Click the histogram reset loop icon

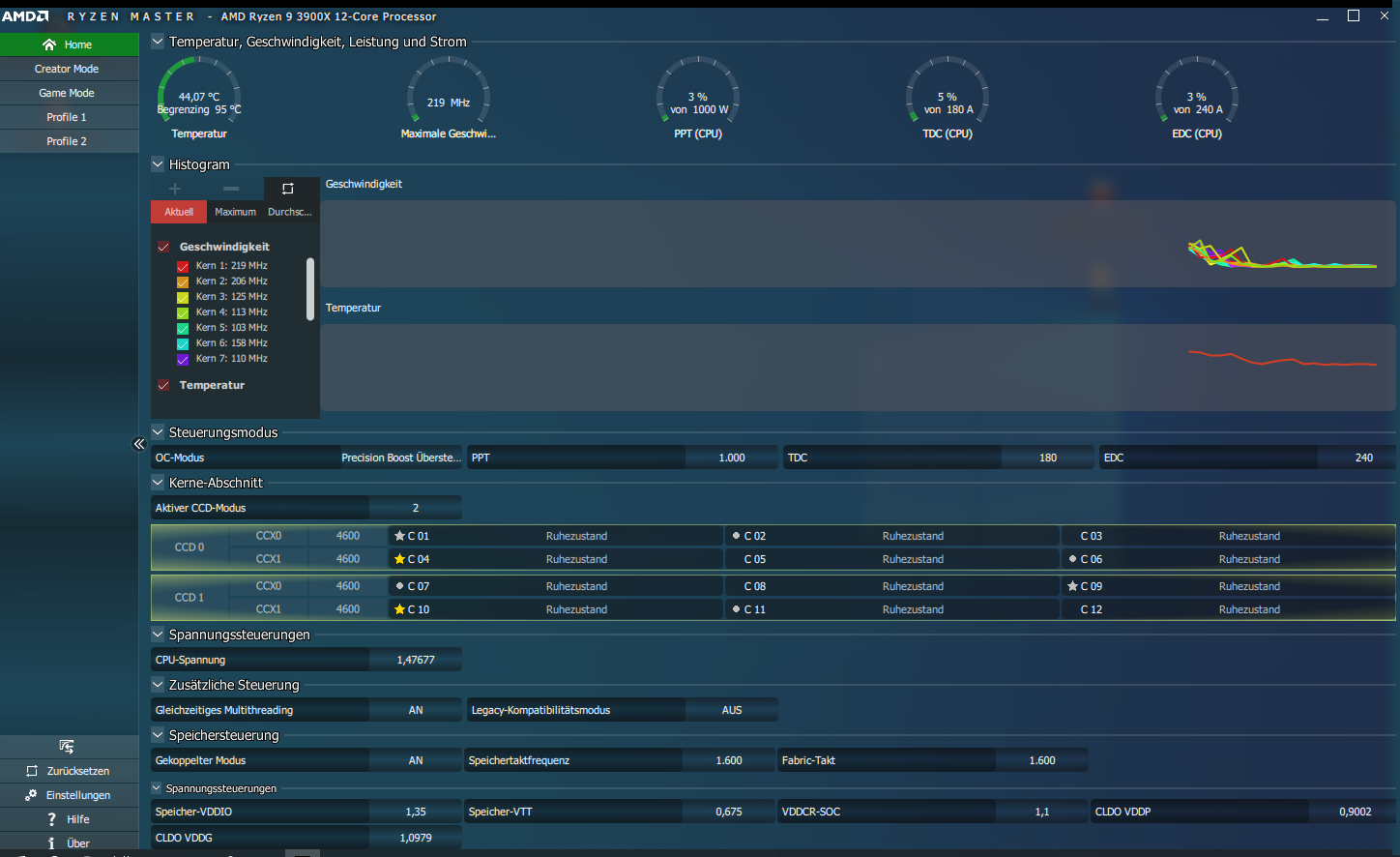pyautogui.click(x=287, y=189)
